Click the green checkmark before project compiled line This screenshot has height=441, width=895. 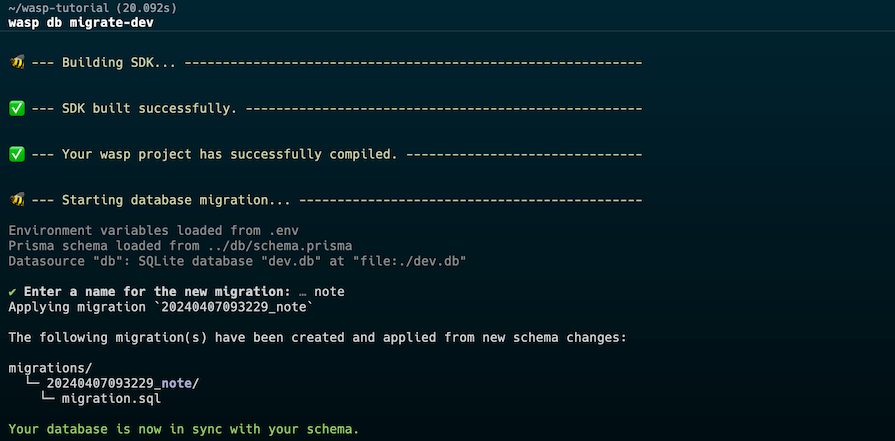click(17, 155)
